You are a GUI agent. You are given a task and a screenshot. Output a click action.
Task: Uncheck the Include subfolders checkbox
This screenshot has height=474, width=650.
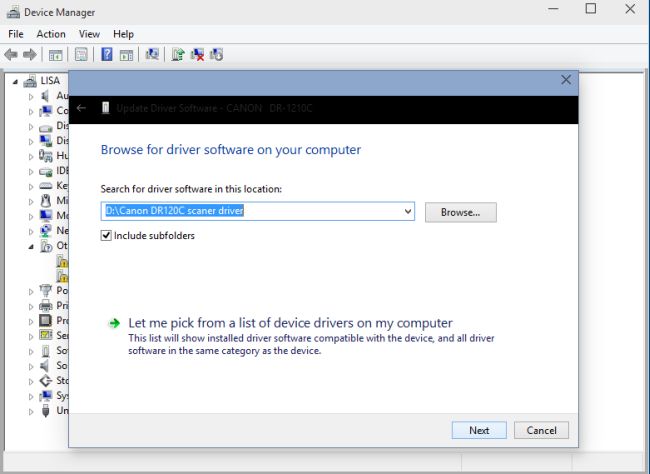106,236
